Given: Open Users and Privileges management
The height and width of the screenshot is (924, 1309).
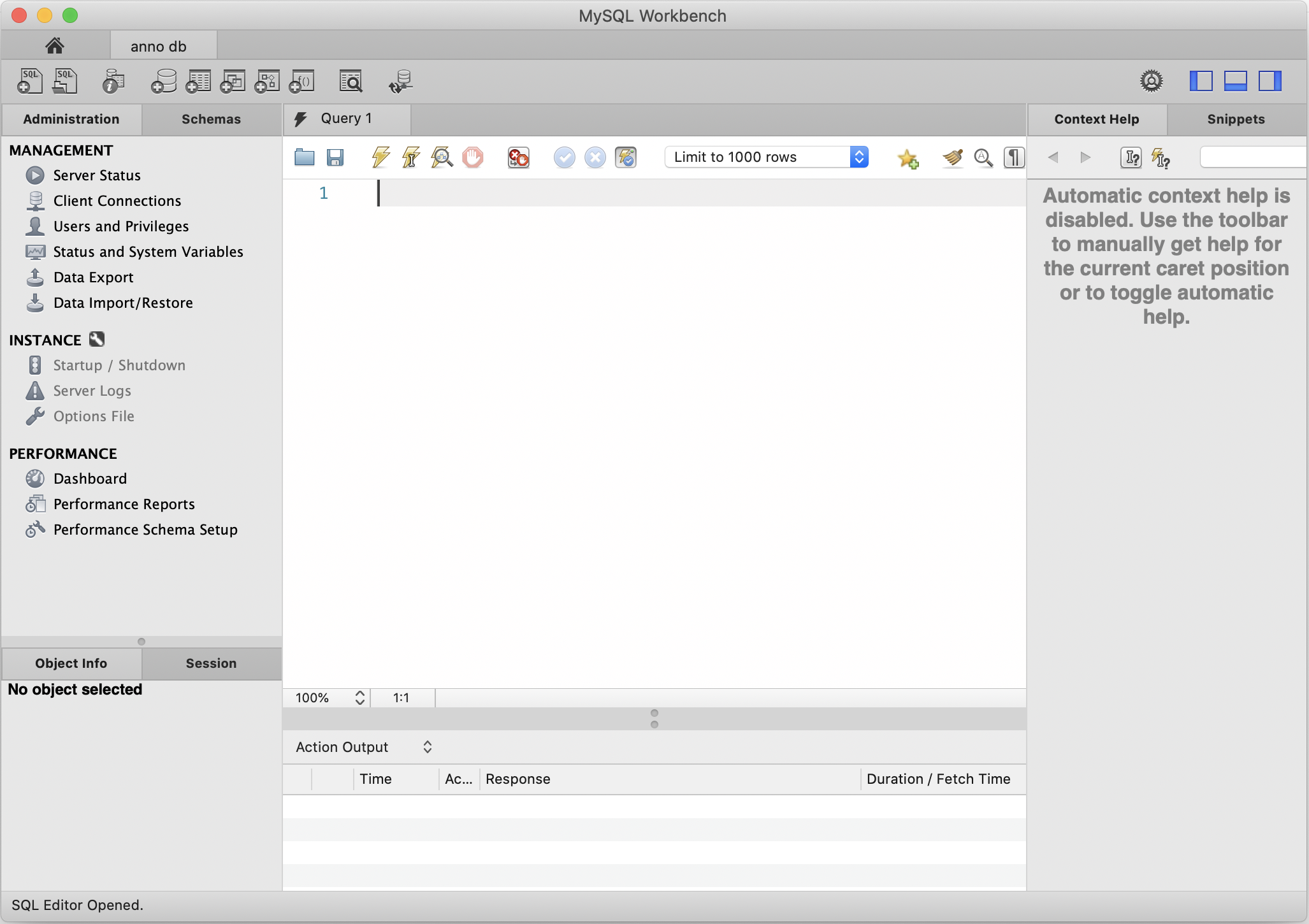Looking at the screenshot, I should [120, 226].
